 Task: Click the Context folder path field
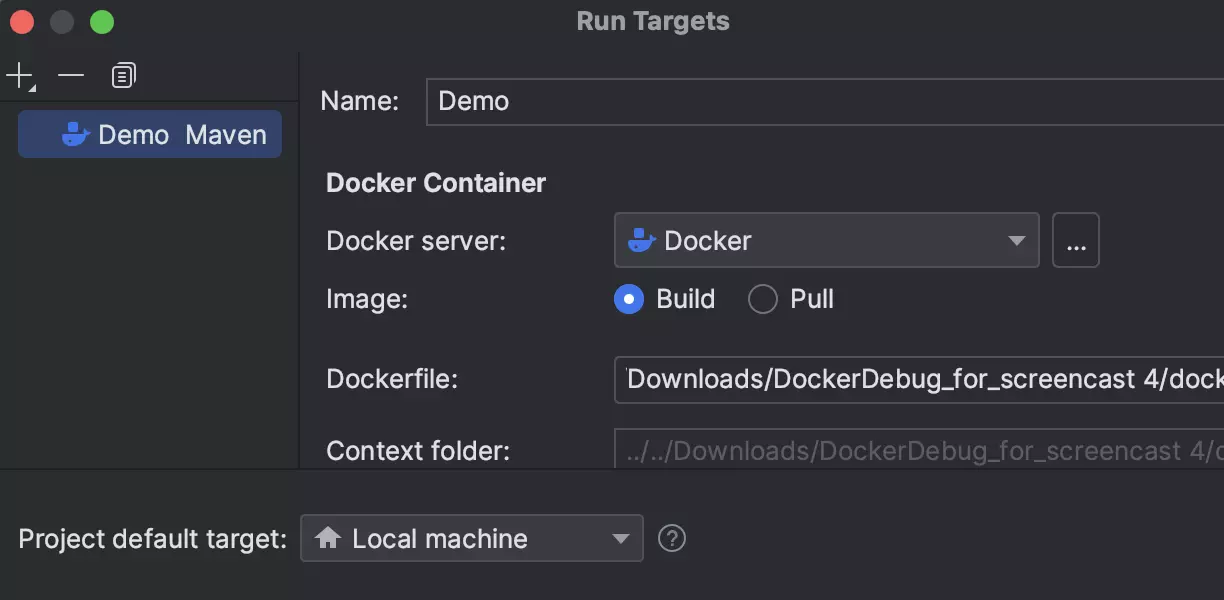coord(918,451)
